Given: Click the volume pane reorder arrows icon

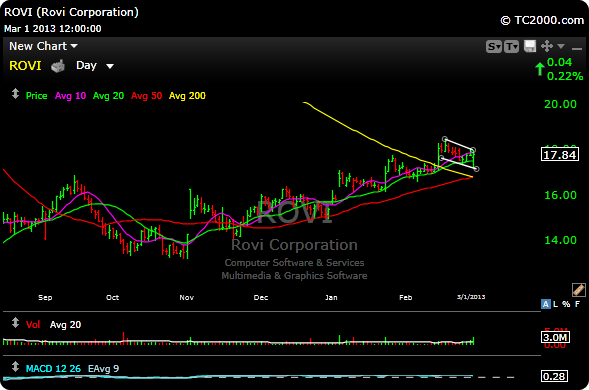Looking at the screenshot, I should coord(15,323).
